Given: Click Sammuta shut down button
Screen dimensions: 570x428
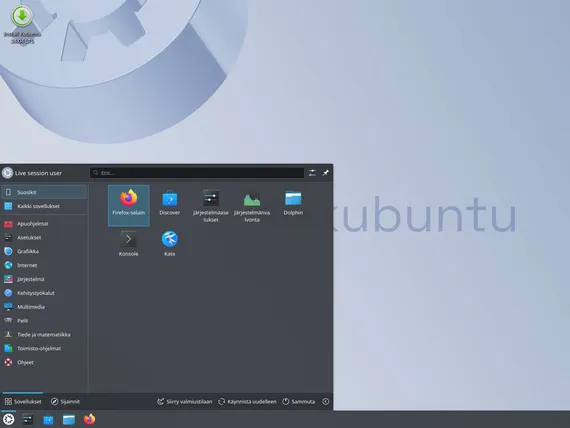Looking at the screenshot, I should pos(299,401).
